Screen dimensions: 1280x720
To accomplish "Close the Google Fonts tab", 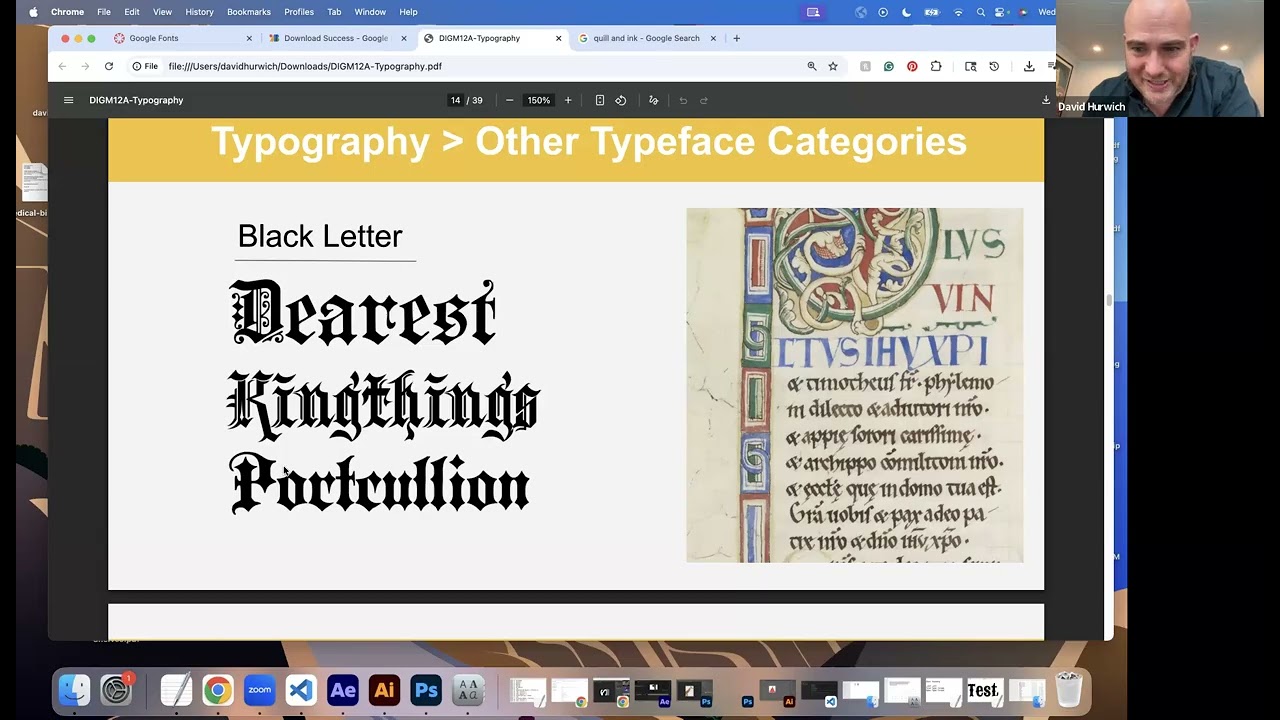I will [x=249, y=38].
